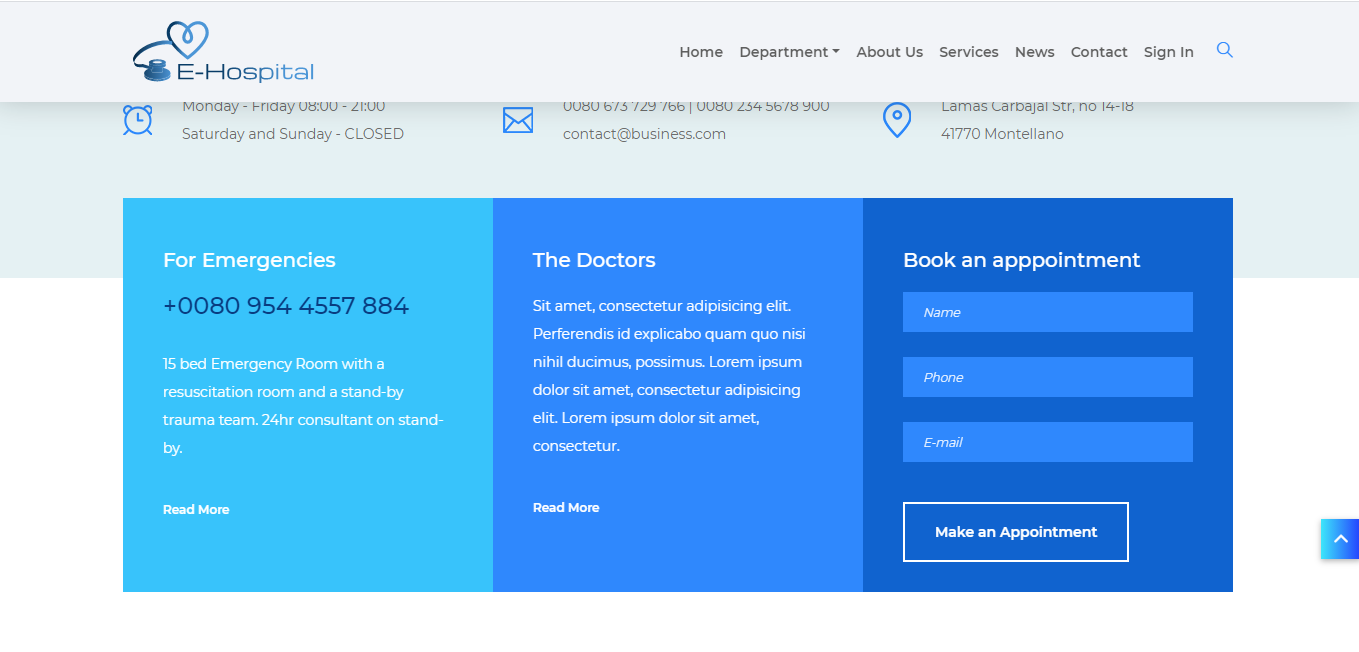Open the News section

click(x=1034, y=52)
